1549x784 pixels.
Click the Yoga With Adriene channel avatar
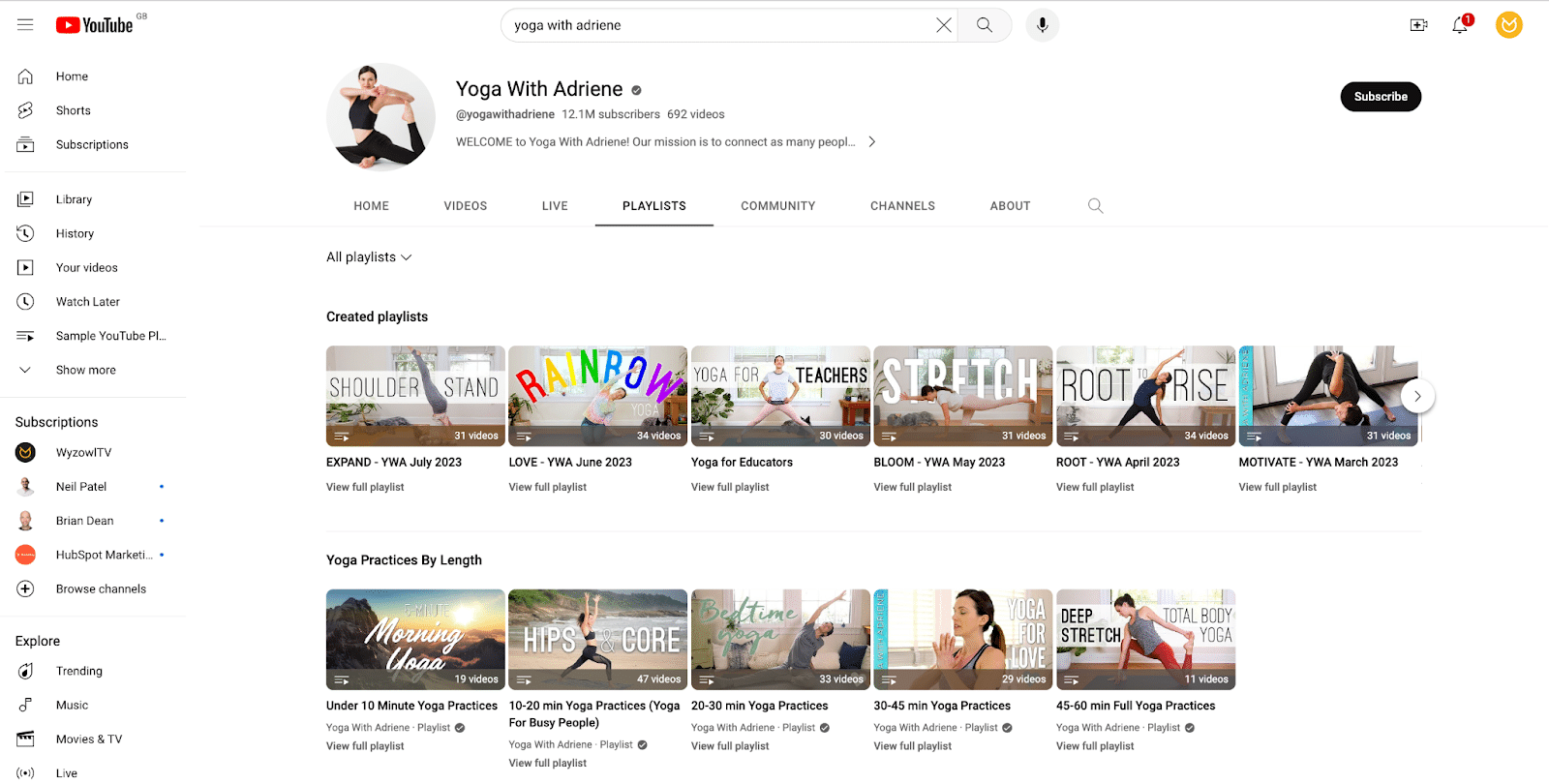point(380,117)
